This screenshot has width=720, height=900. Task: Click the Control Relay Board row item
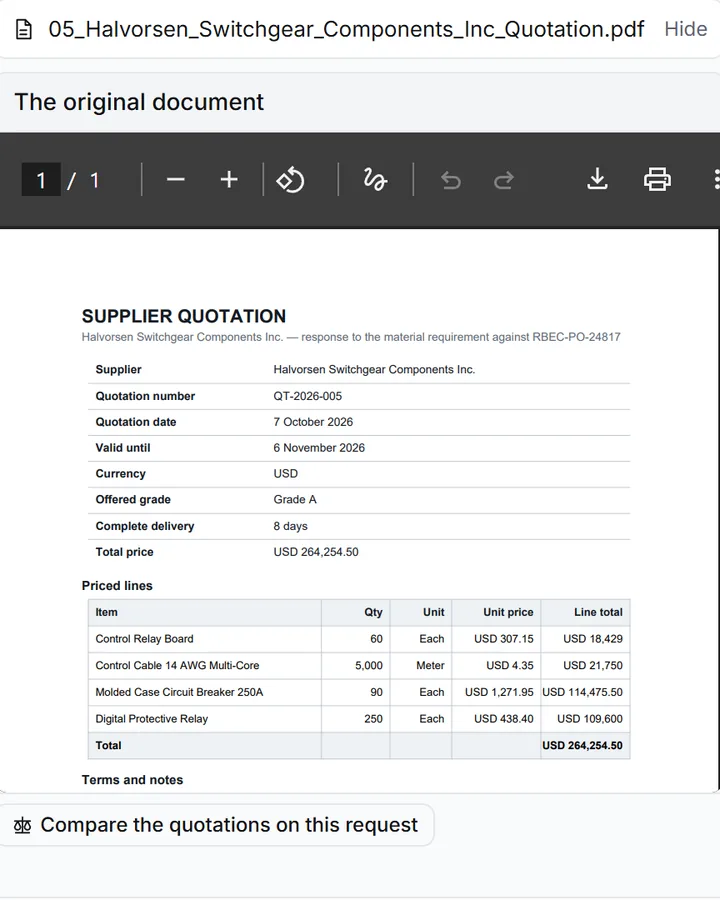[x=145, y=639]
